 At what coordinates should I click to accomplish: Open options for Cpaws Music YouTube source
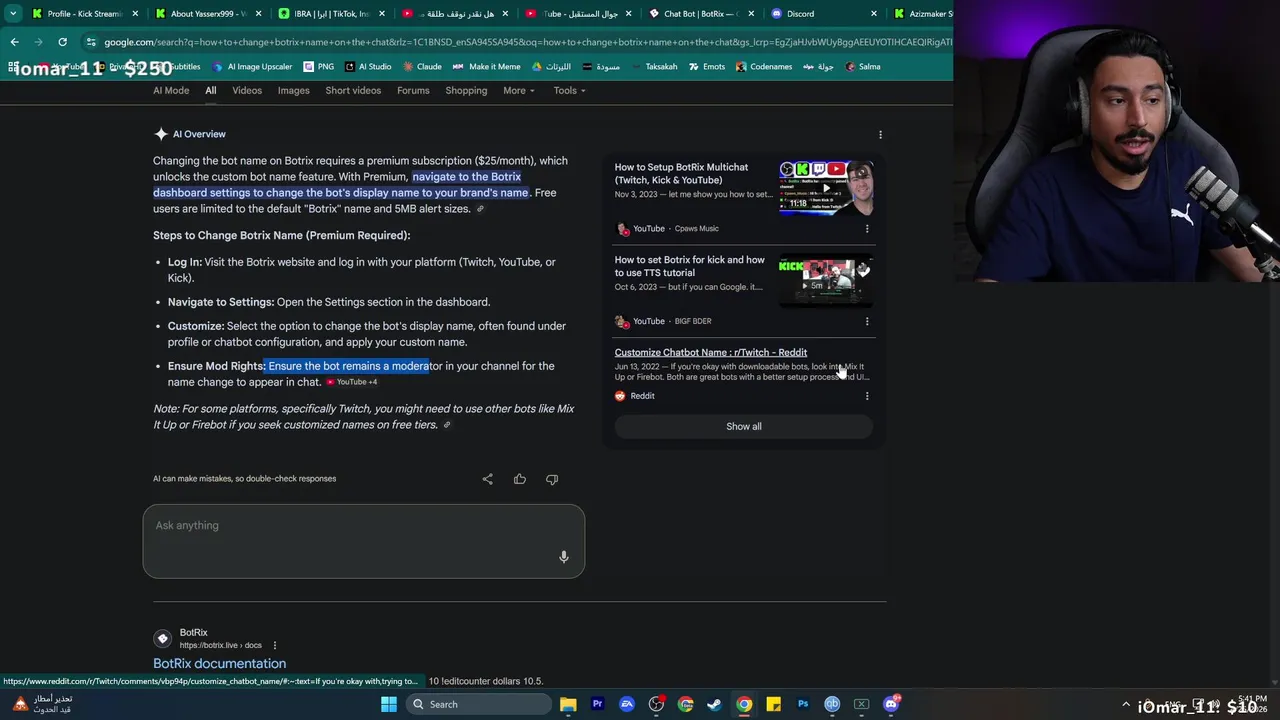click(867, 228)
